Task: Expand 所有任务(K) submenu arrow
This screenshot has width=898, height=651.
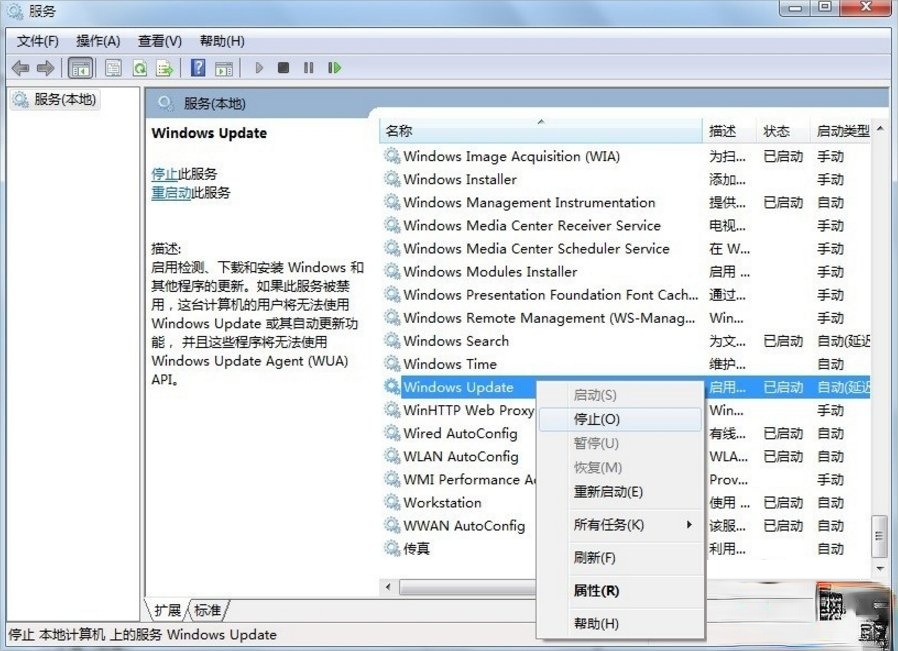Action: pyautogui.click(x=689, y=524)
